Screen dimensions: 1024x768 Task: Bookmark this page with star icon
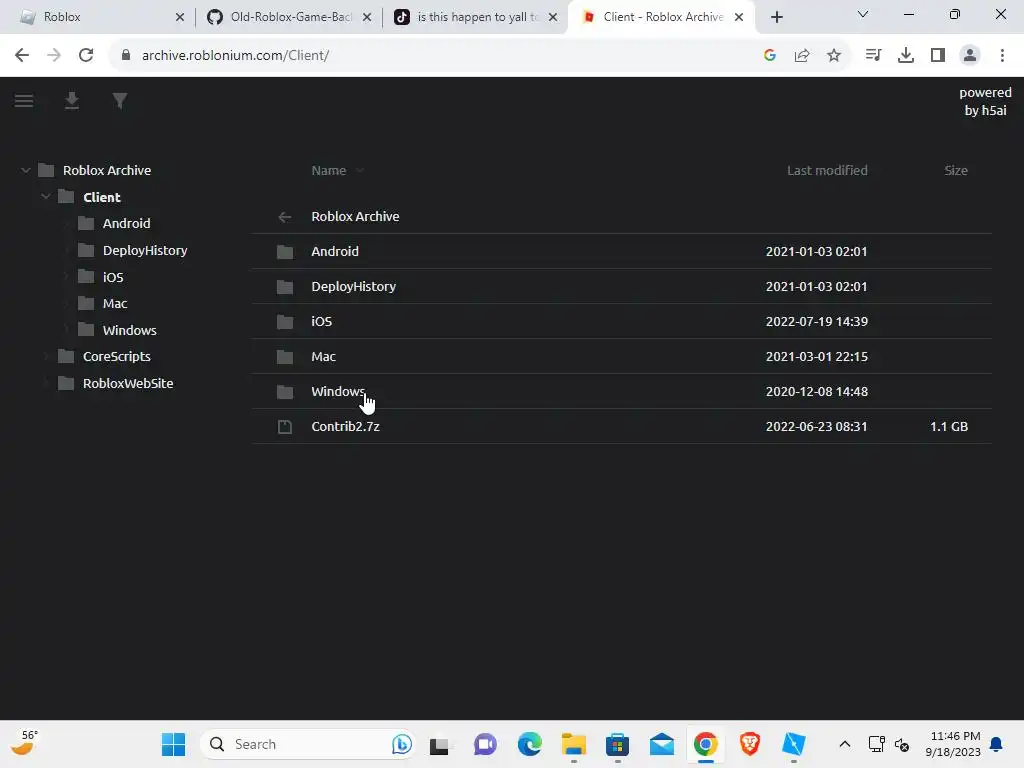834,56
